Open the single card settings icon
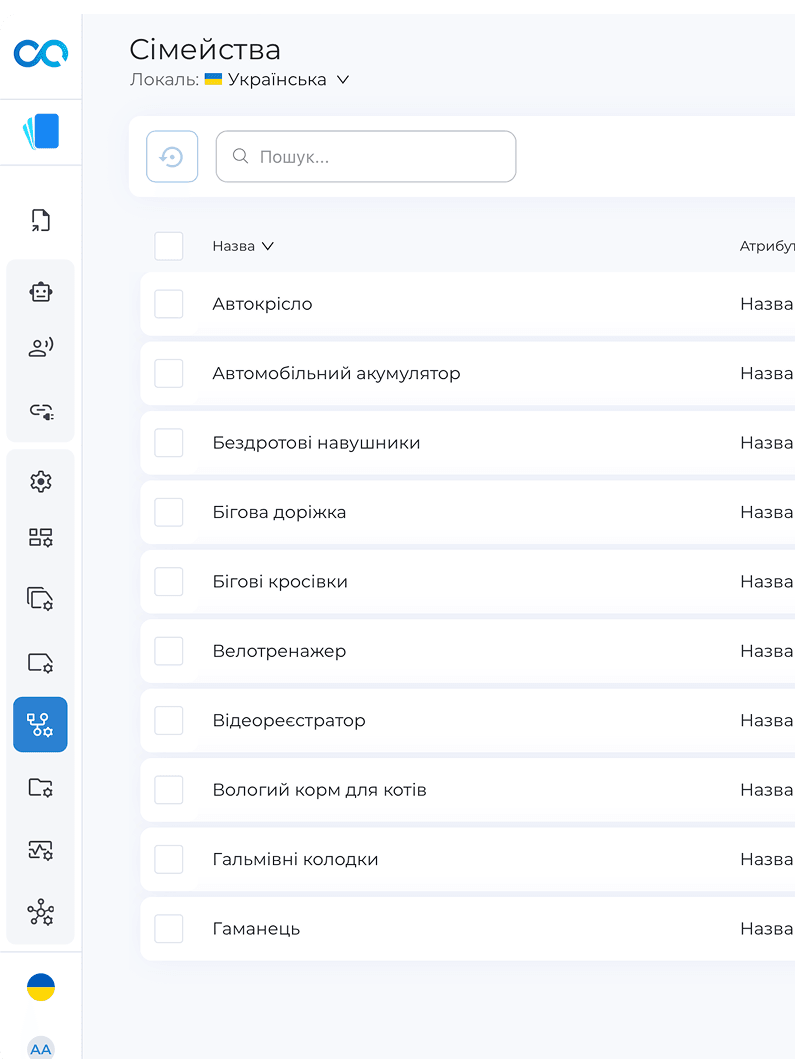Viewport: 795px width, 1059px height. point(41,663)
